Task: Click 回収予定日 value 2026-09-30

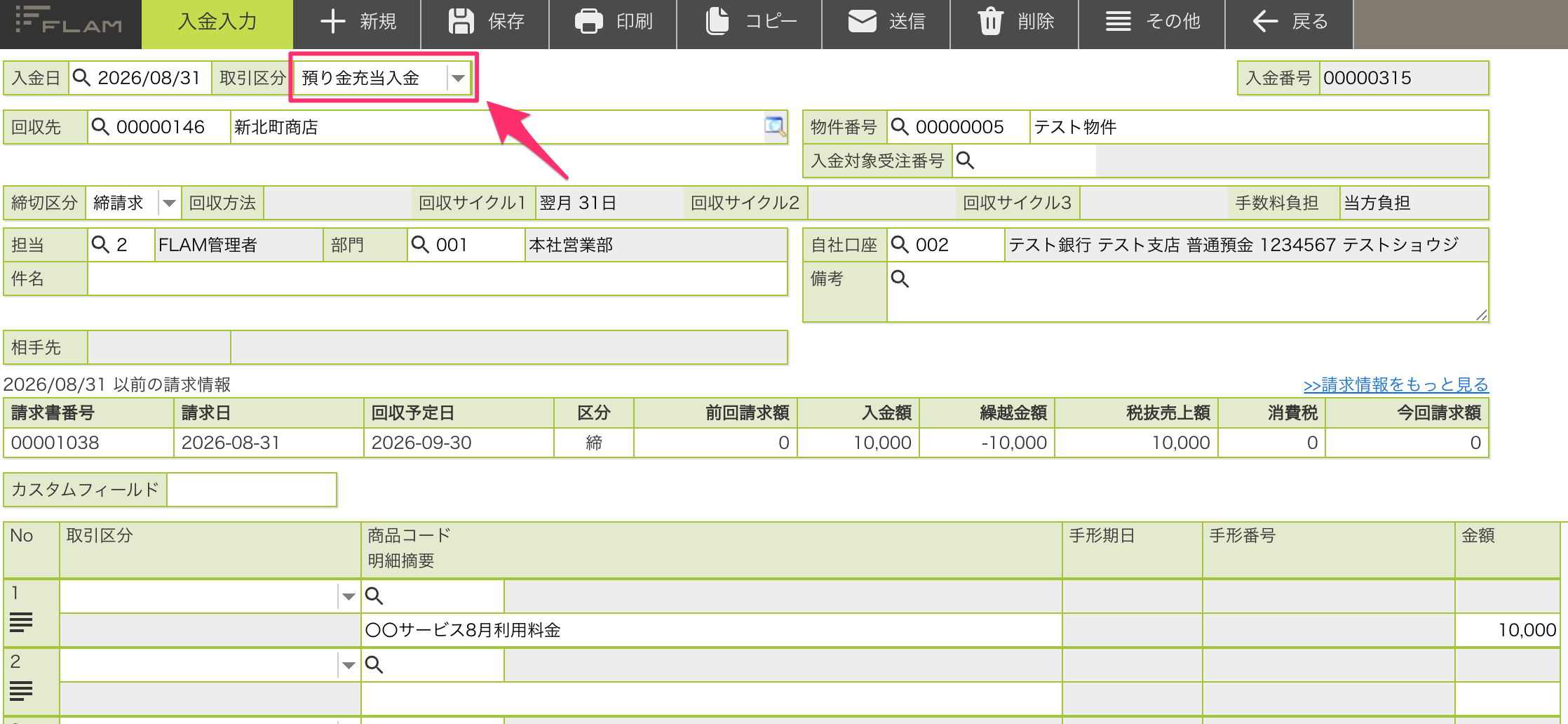Action: click(421, 443)
